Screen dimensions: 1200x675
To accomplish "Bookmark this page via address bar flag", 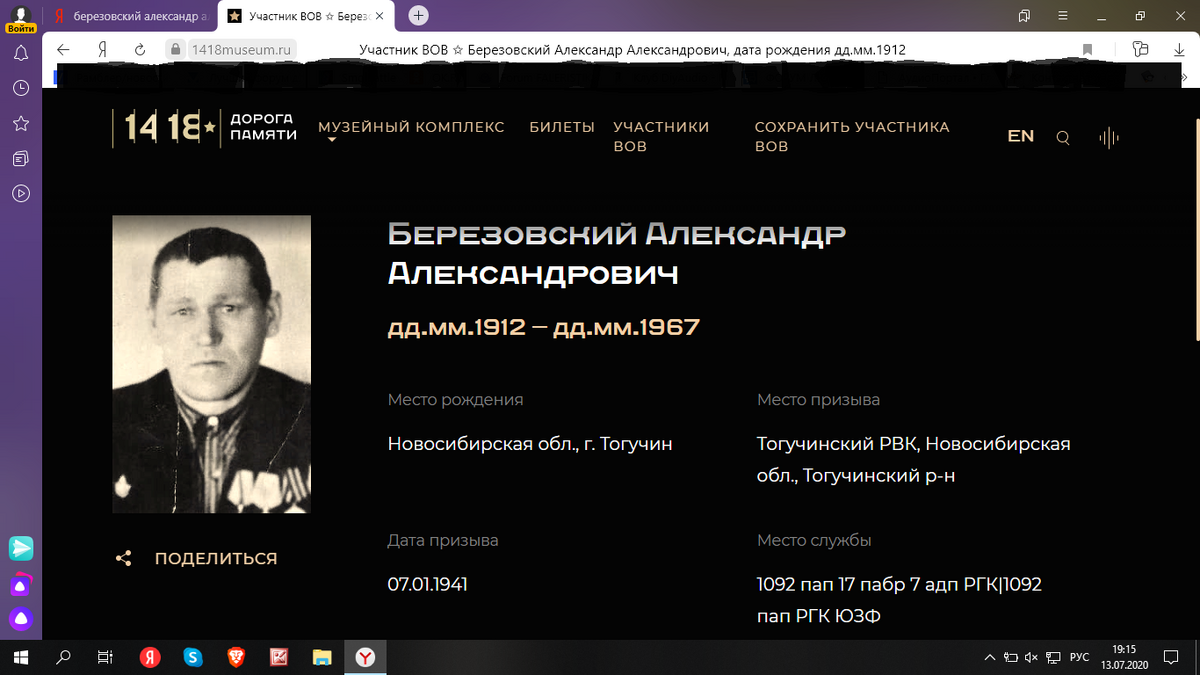I will (1087, 50).
